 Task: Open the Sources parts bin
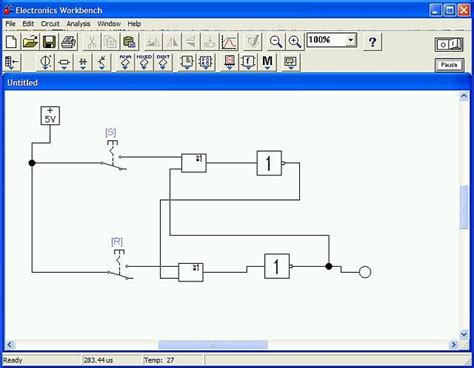click(x=46, y=62)
